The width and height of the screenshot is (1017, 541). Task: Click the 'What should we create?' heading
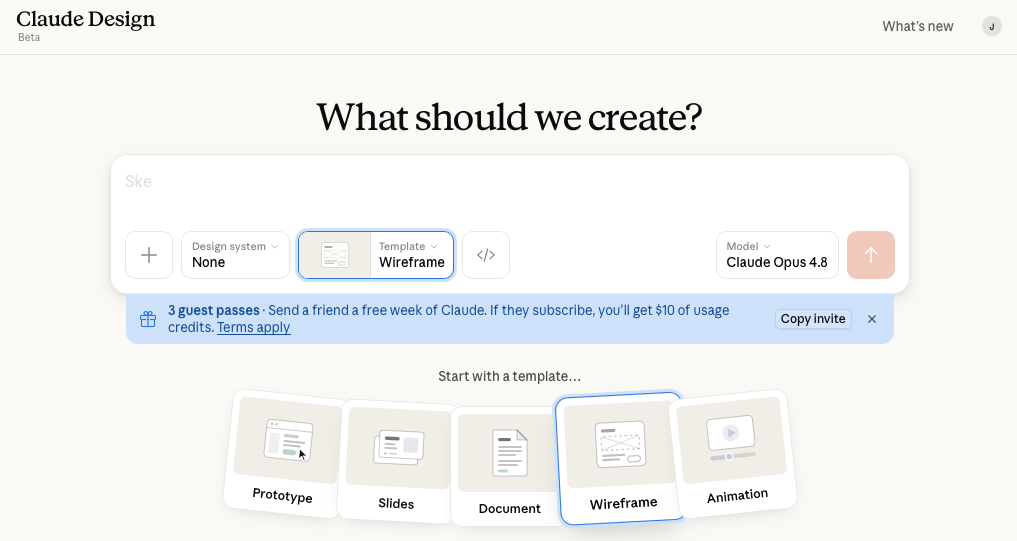point(509,117)
